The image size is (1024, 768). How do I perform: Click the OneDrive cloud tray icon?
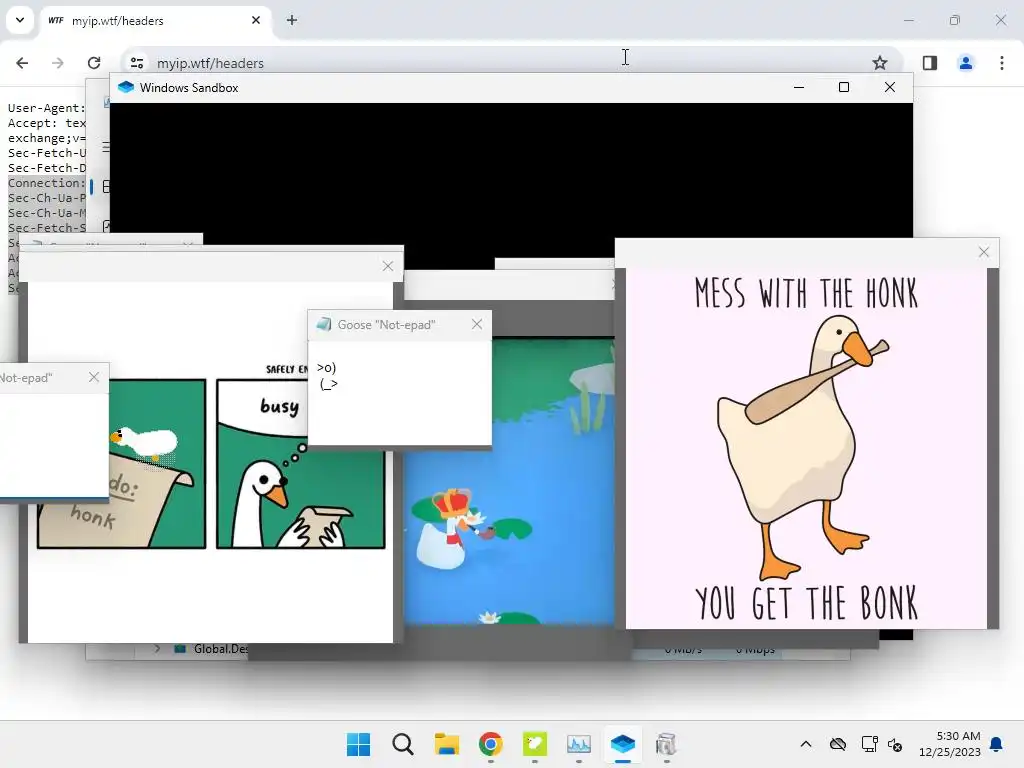(x=838, y=744)
